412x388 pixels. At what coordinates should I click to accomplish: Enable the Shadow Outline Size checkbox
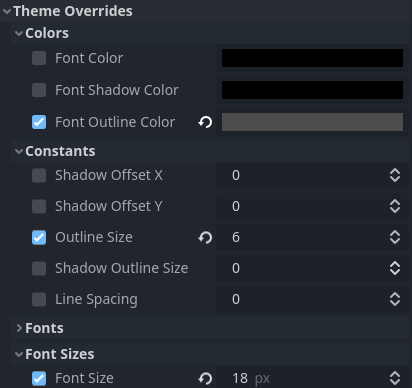pyautogui.click(x=39, y=268)
